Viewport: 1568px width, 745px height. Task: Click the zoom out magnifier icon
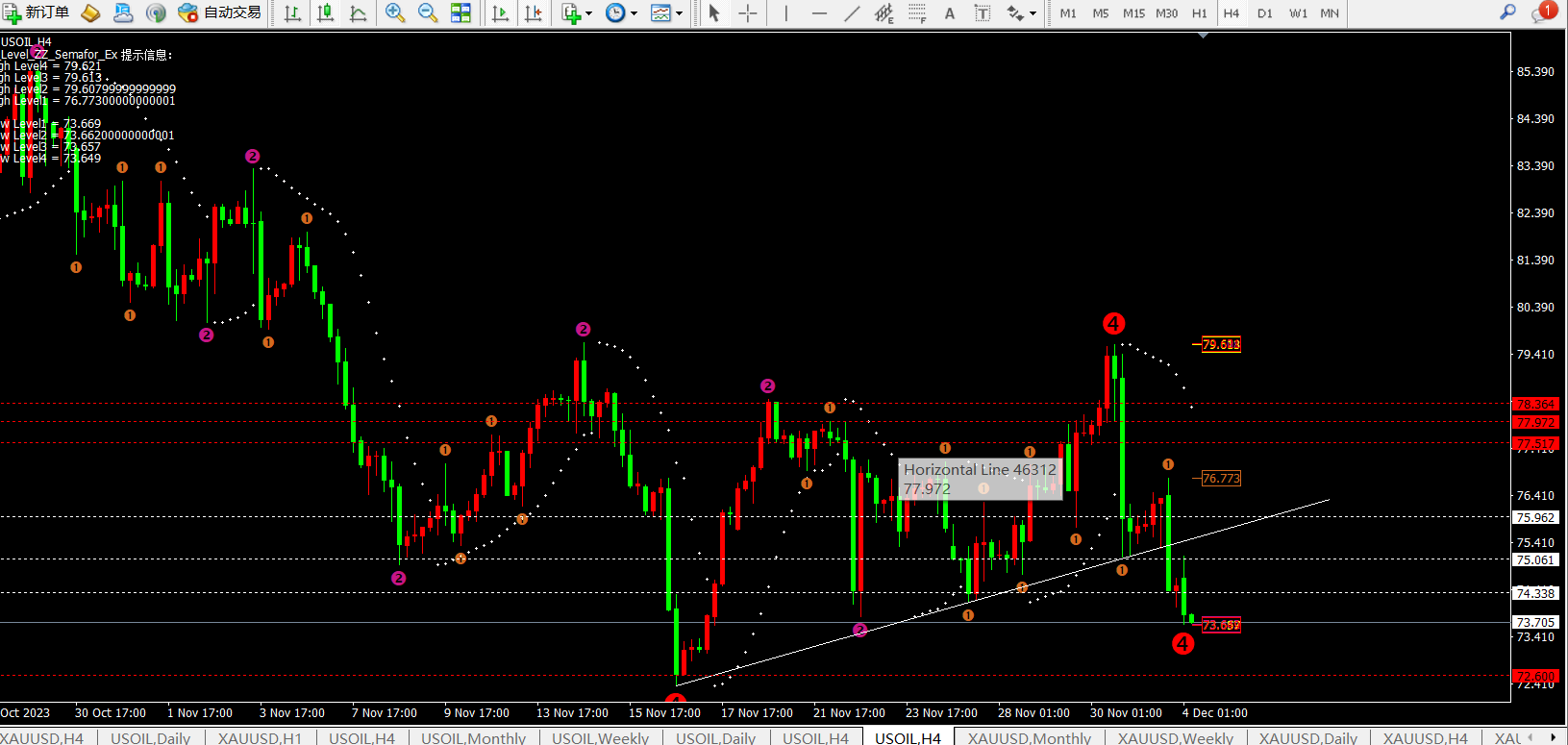428,12
